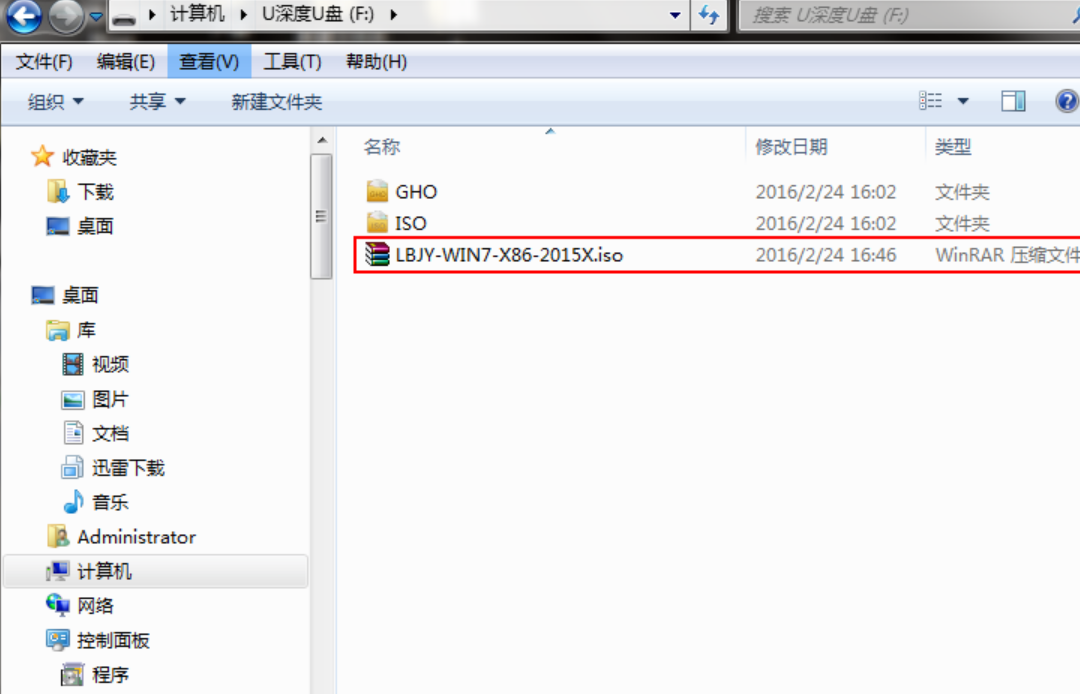Click the change view icon
1080x694 pixels.
[x=931, y=101]
